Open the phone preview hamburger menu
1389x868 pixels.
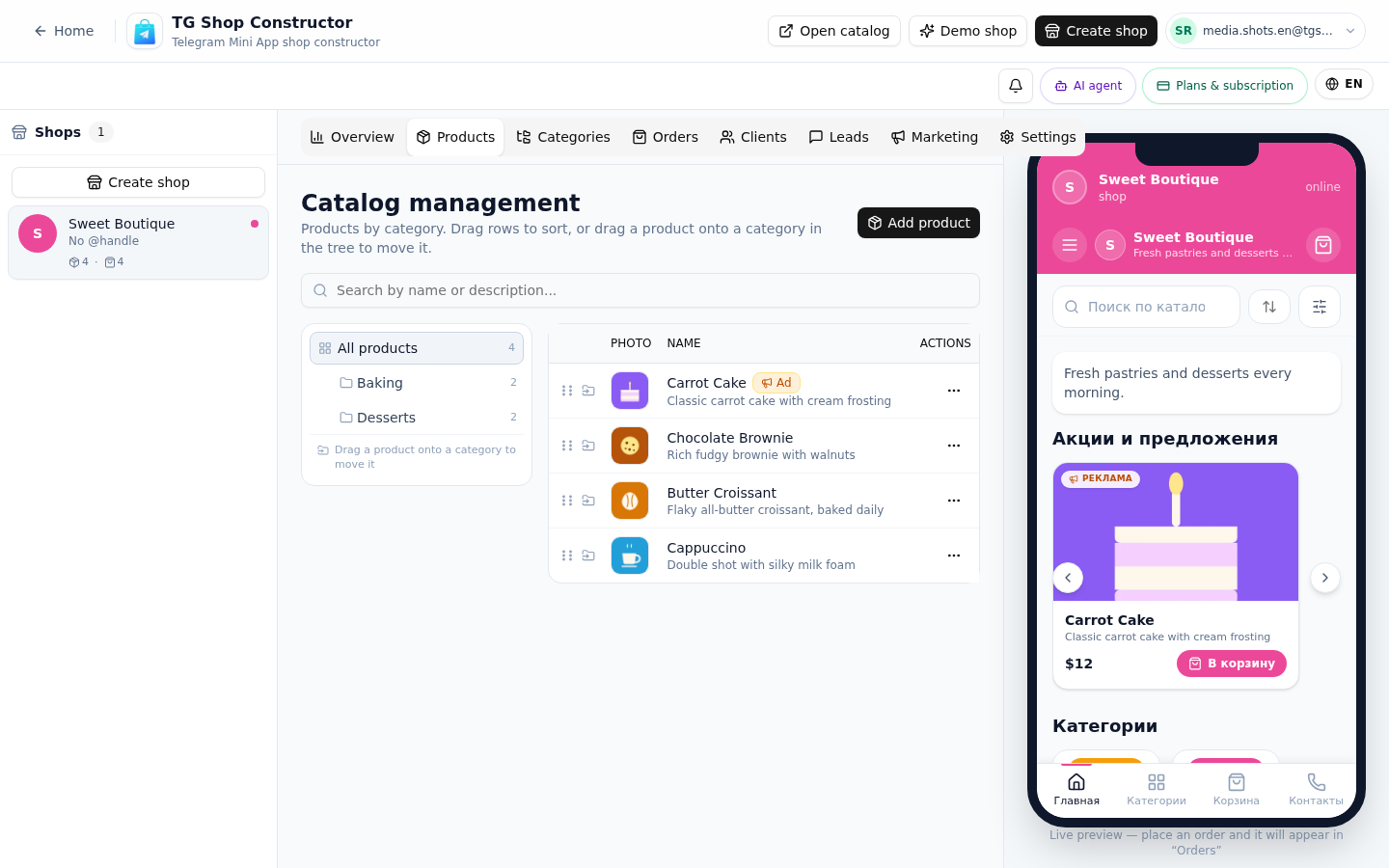[x=1070, y=245]
